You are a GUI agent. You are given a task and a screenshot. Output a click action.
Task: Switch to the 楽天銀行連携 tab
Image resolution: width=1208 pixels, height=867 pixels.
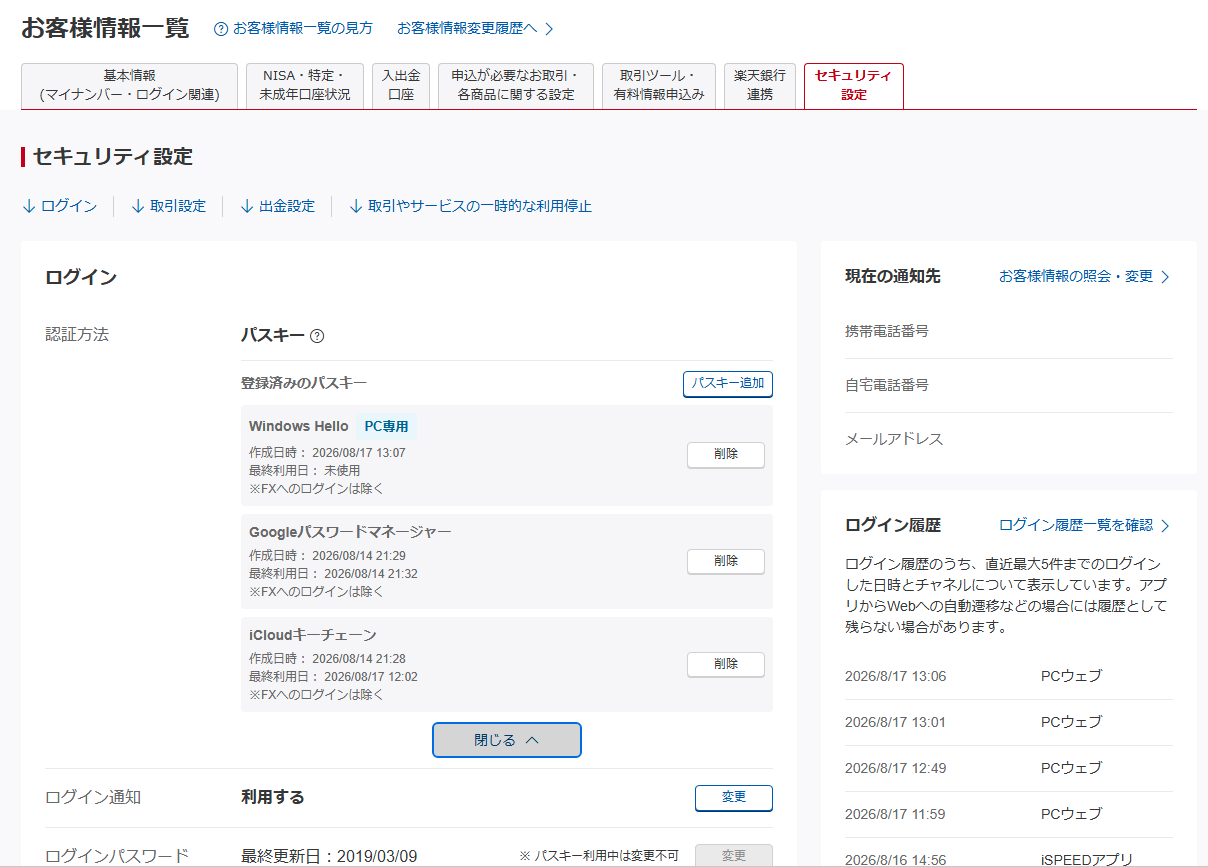[x=760, y=86]
